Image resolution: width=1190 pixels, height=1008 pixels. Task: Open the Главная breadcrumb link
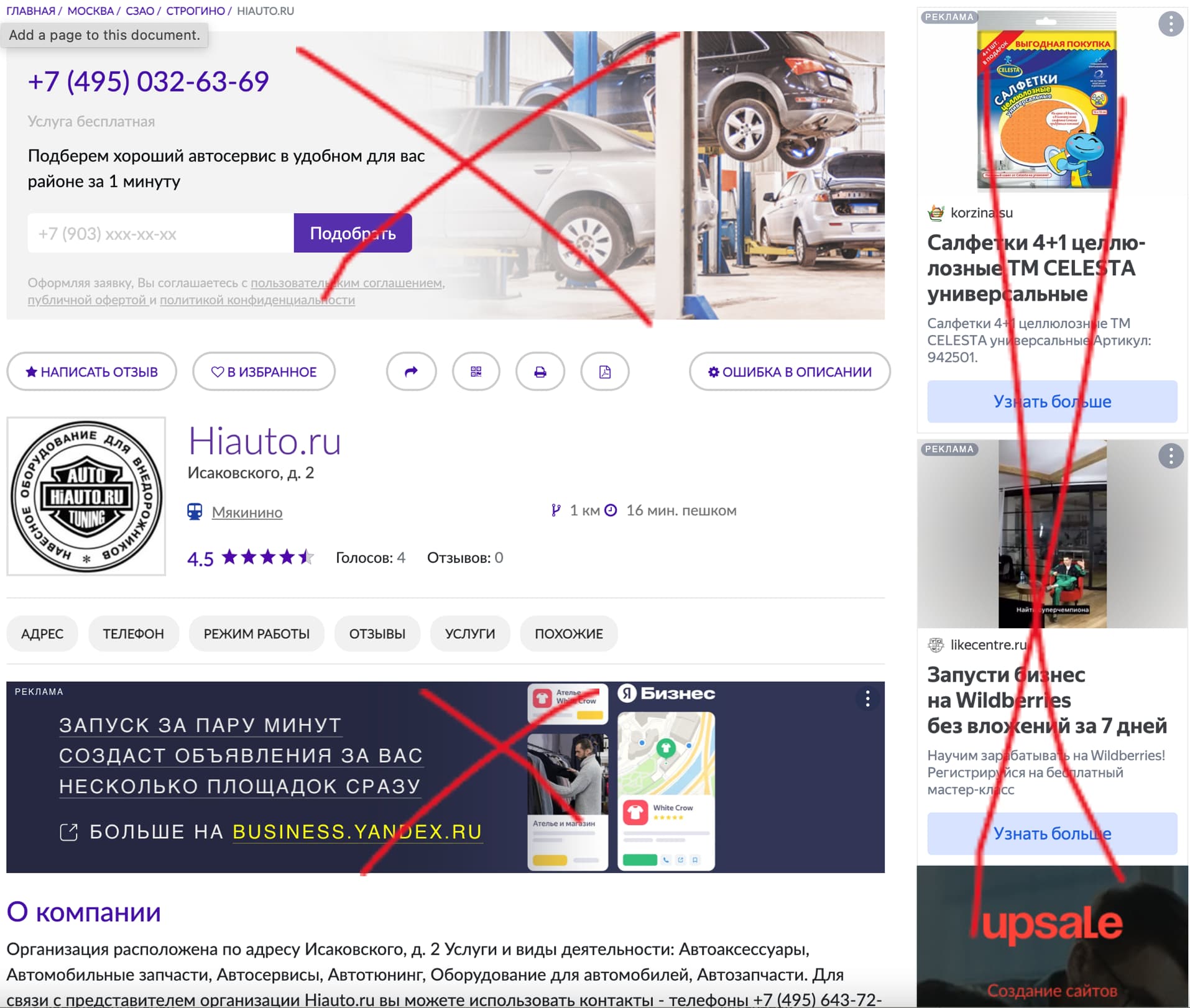point(31,11)
